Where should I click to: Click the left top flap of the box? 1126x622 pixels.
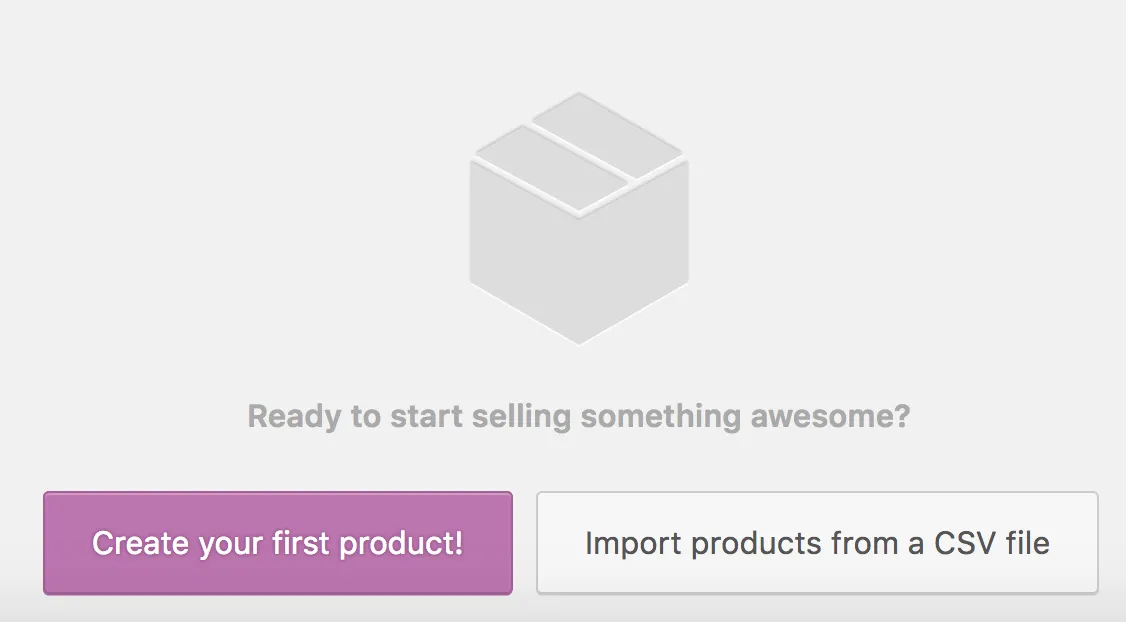(x=552, y=167)
